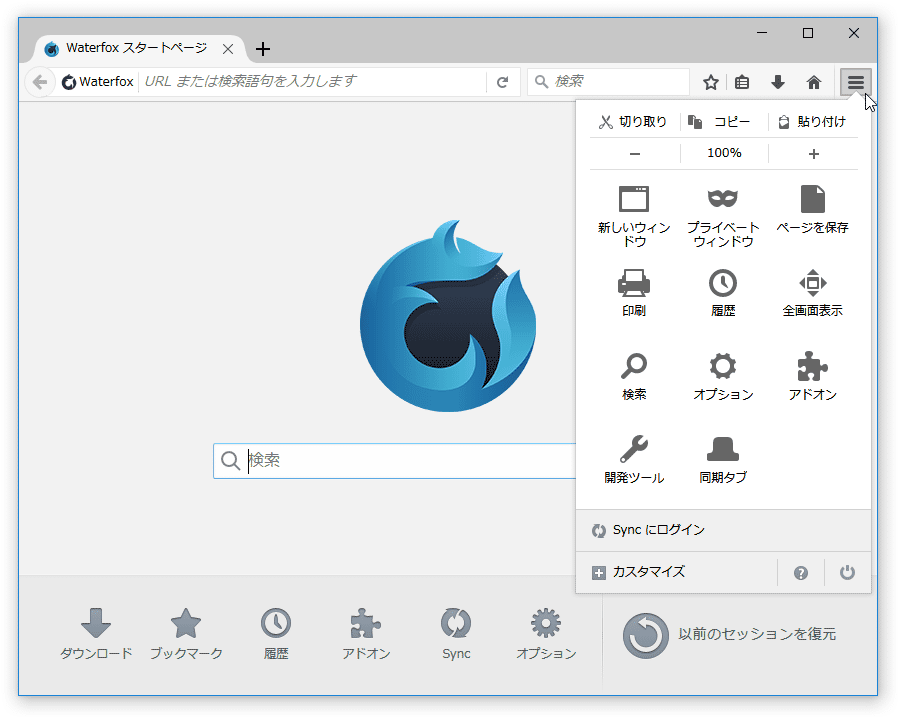Open ダウンロード on the start page
The width and height of the screenshot is (898, 717).
click(96, 635)
